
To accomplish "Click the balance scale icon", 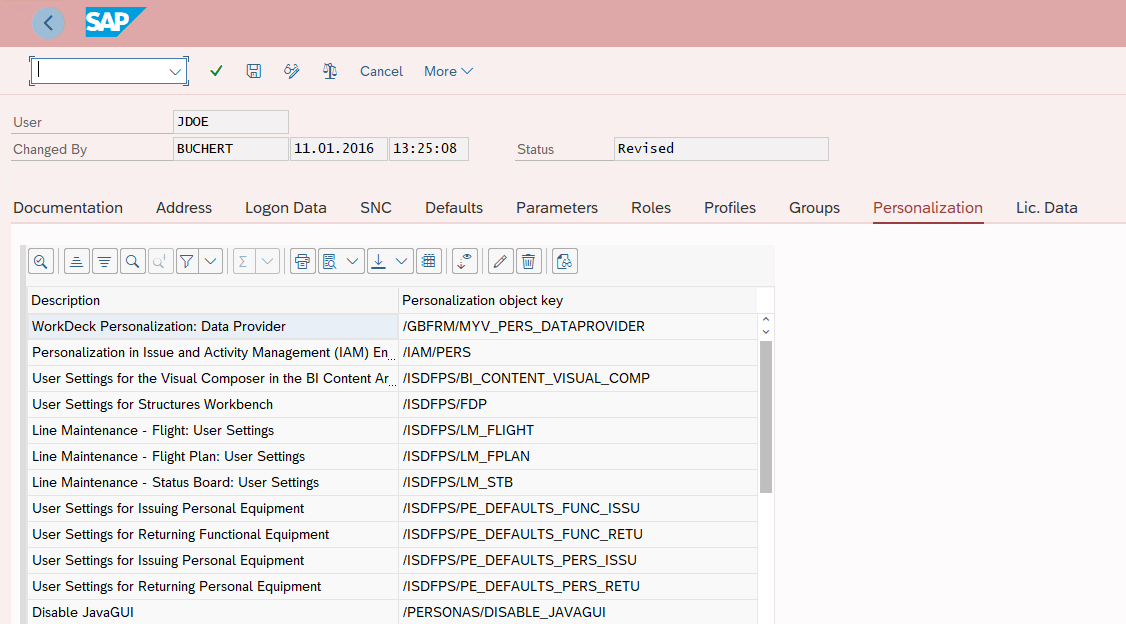I will click(x=330, y=71).
